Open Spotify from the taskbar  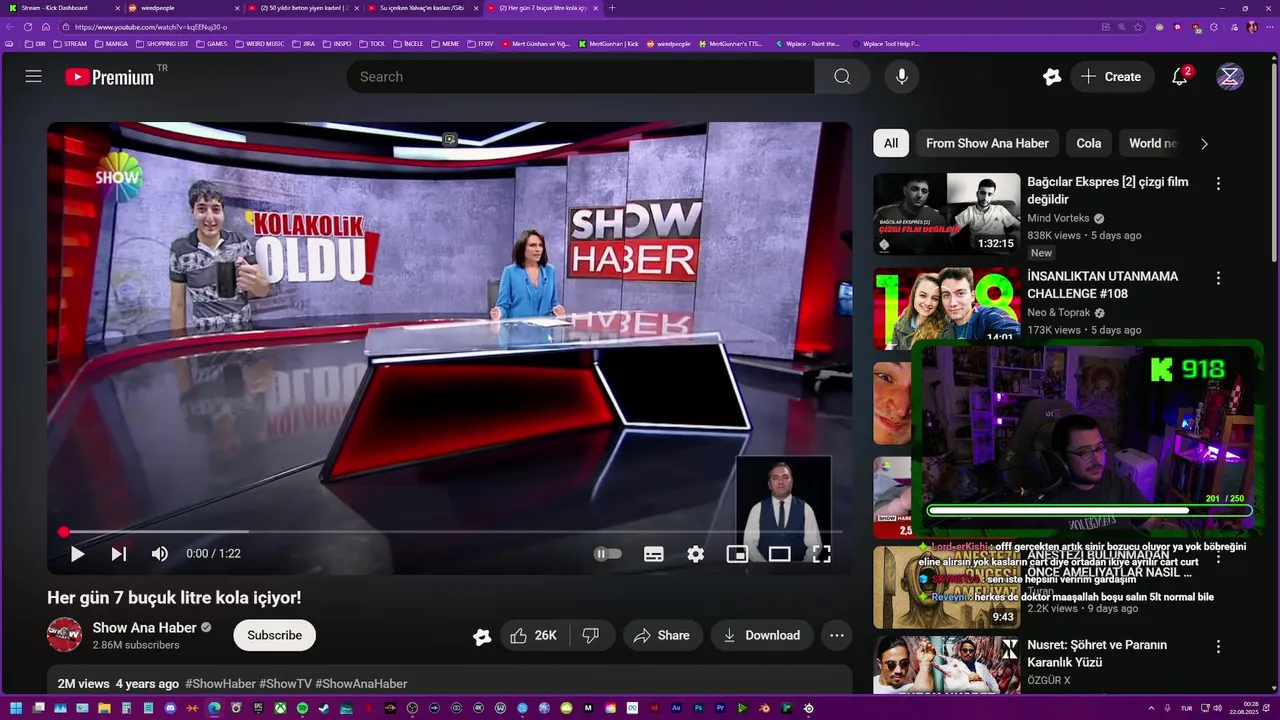tap(302, 708)
